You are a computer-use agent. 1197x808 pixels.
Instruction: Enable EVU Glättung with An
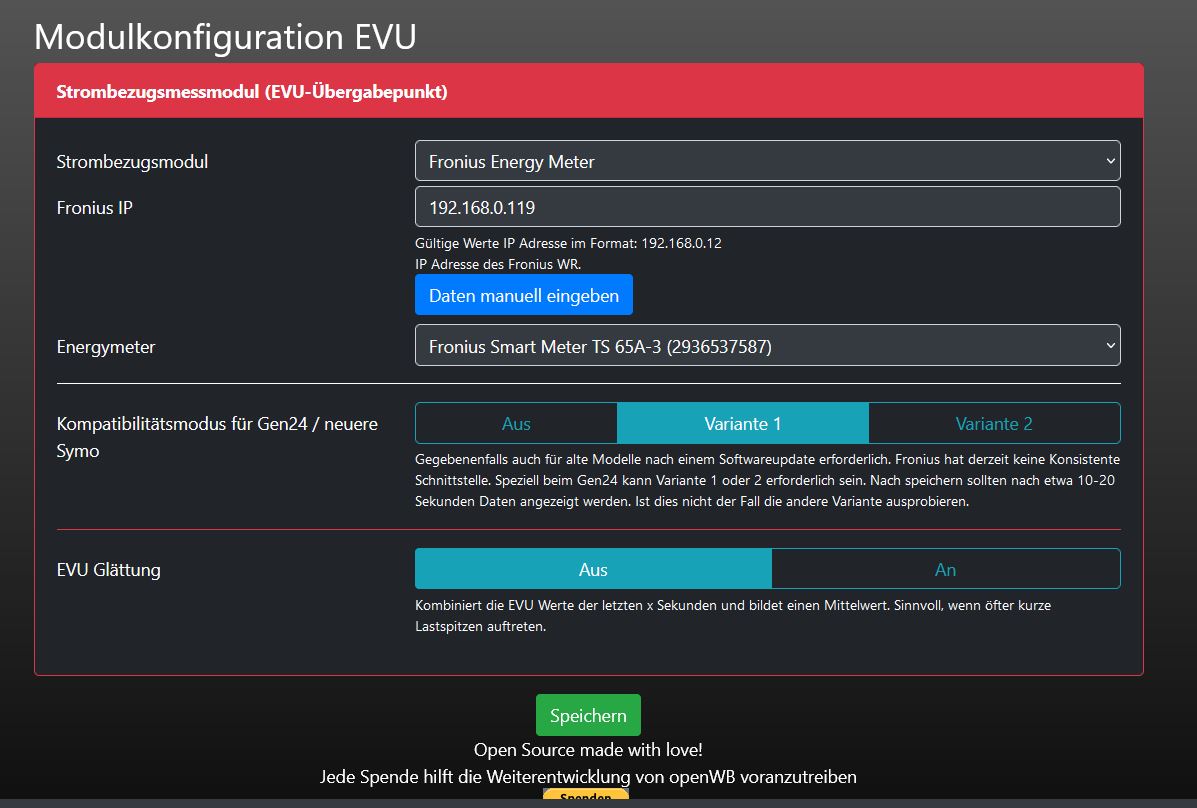click(x=945, y=569)
